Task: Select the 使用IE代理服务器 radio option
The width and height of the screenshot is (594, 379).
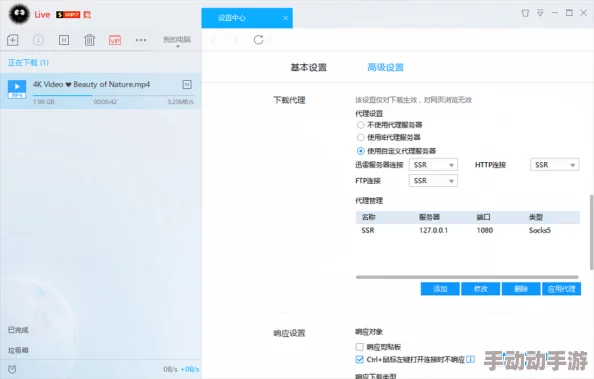Action: click(x=361, y=137)
